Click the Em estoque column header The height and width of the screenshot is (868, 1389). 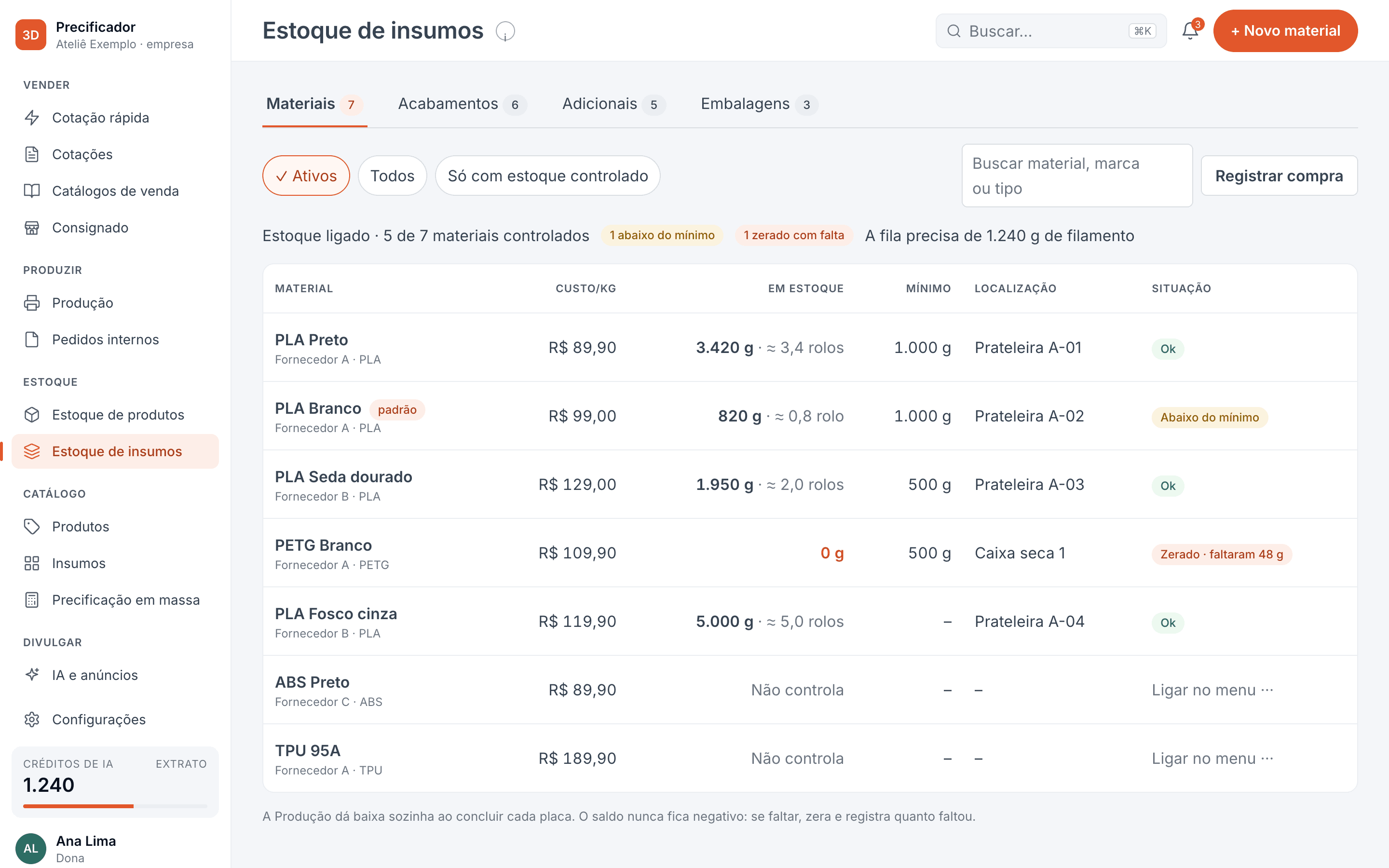point(806,288)
